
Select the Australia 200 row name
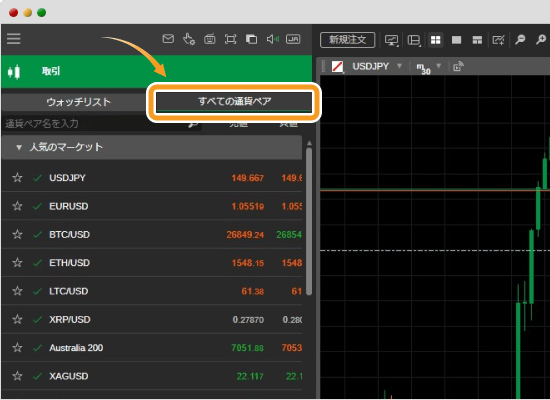click(76, 348)
